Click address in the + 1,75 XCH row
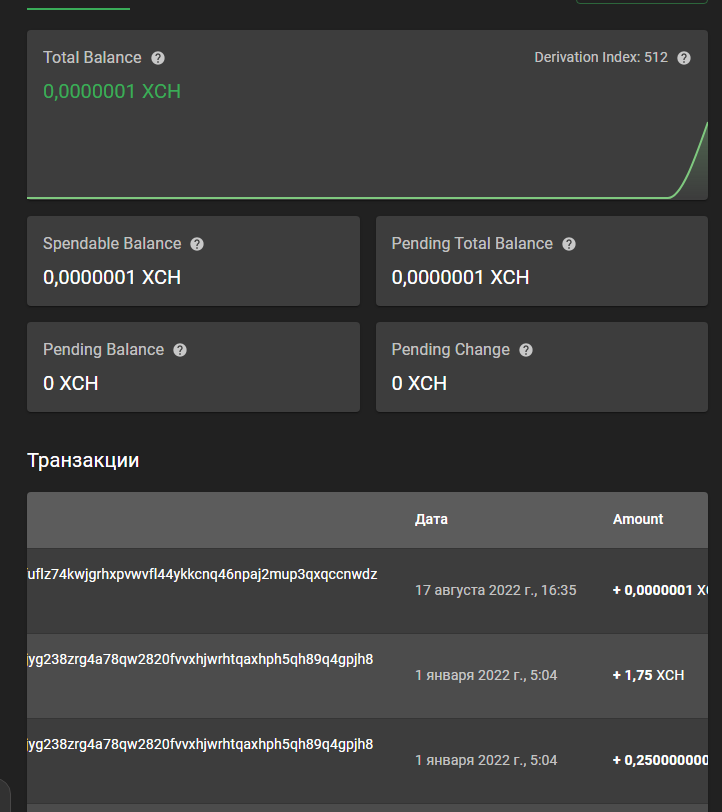The width and height of the screenshot is (722, 812). (200, 659)
